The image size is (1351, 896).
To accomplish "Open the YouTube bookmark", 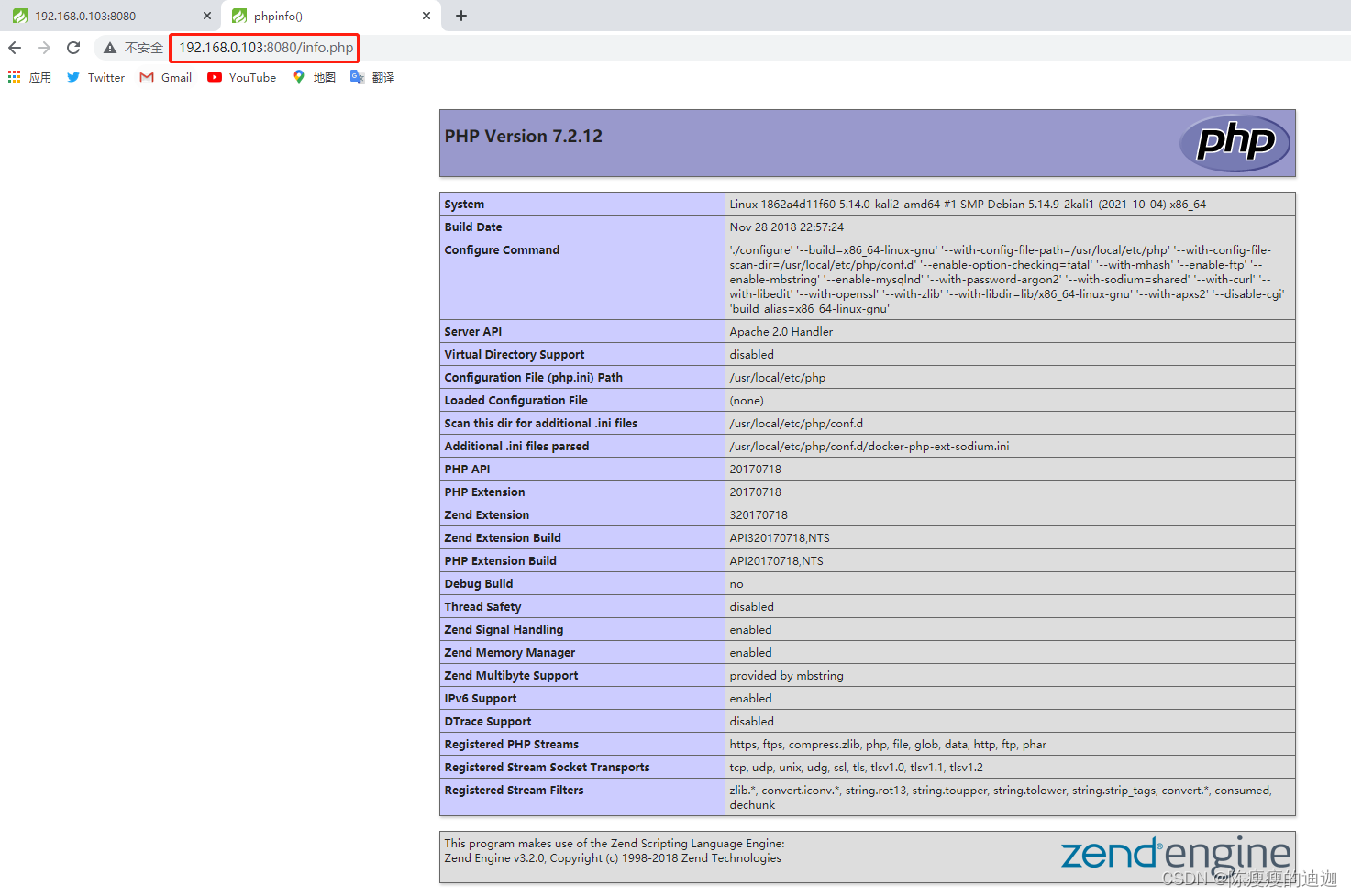I will (242, 77).
